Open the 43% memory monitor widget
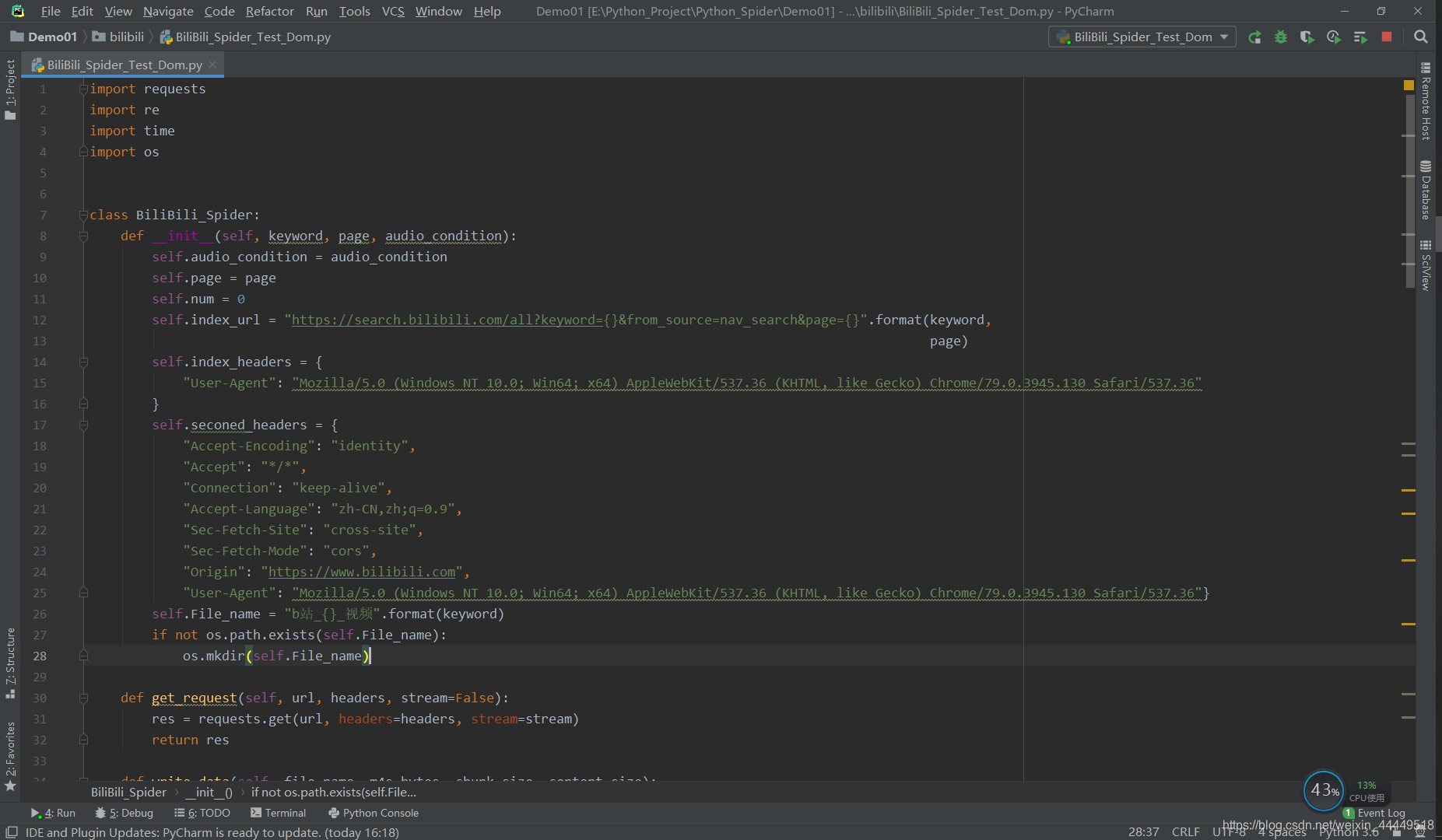 pos(1323,790)
